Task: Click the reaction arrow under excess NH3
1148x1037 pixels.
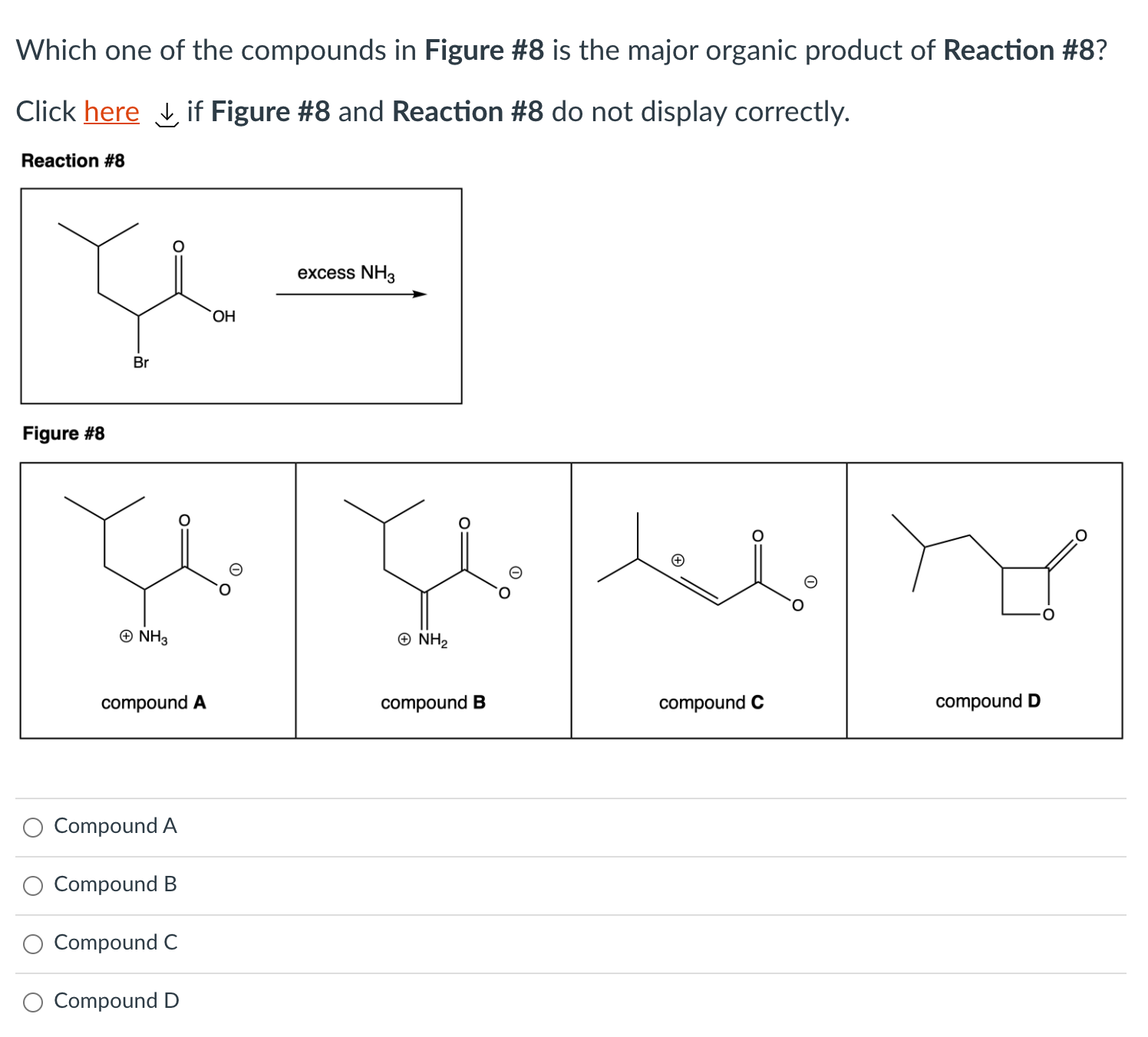Action: 351,294
